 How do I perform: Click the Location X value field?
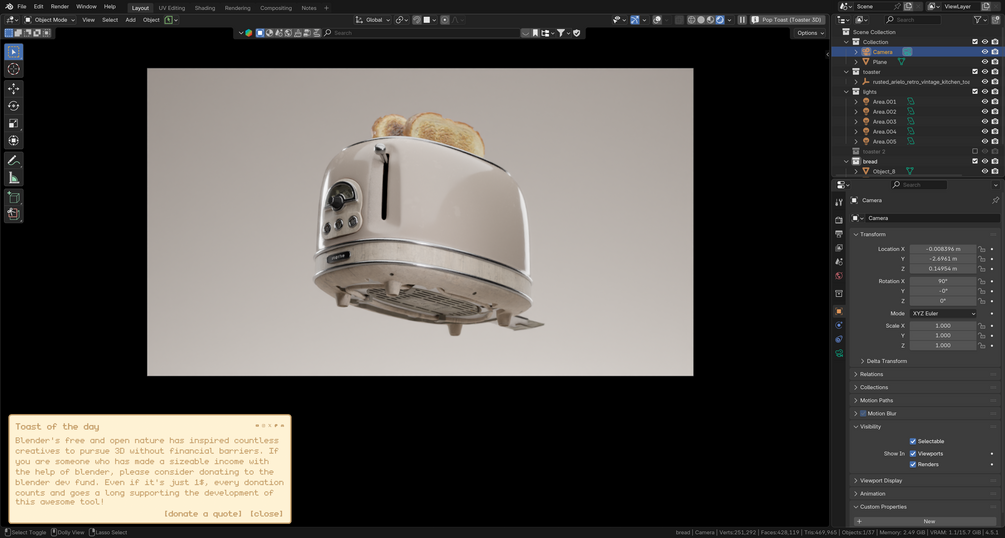pos(943,249)
